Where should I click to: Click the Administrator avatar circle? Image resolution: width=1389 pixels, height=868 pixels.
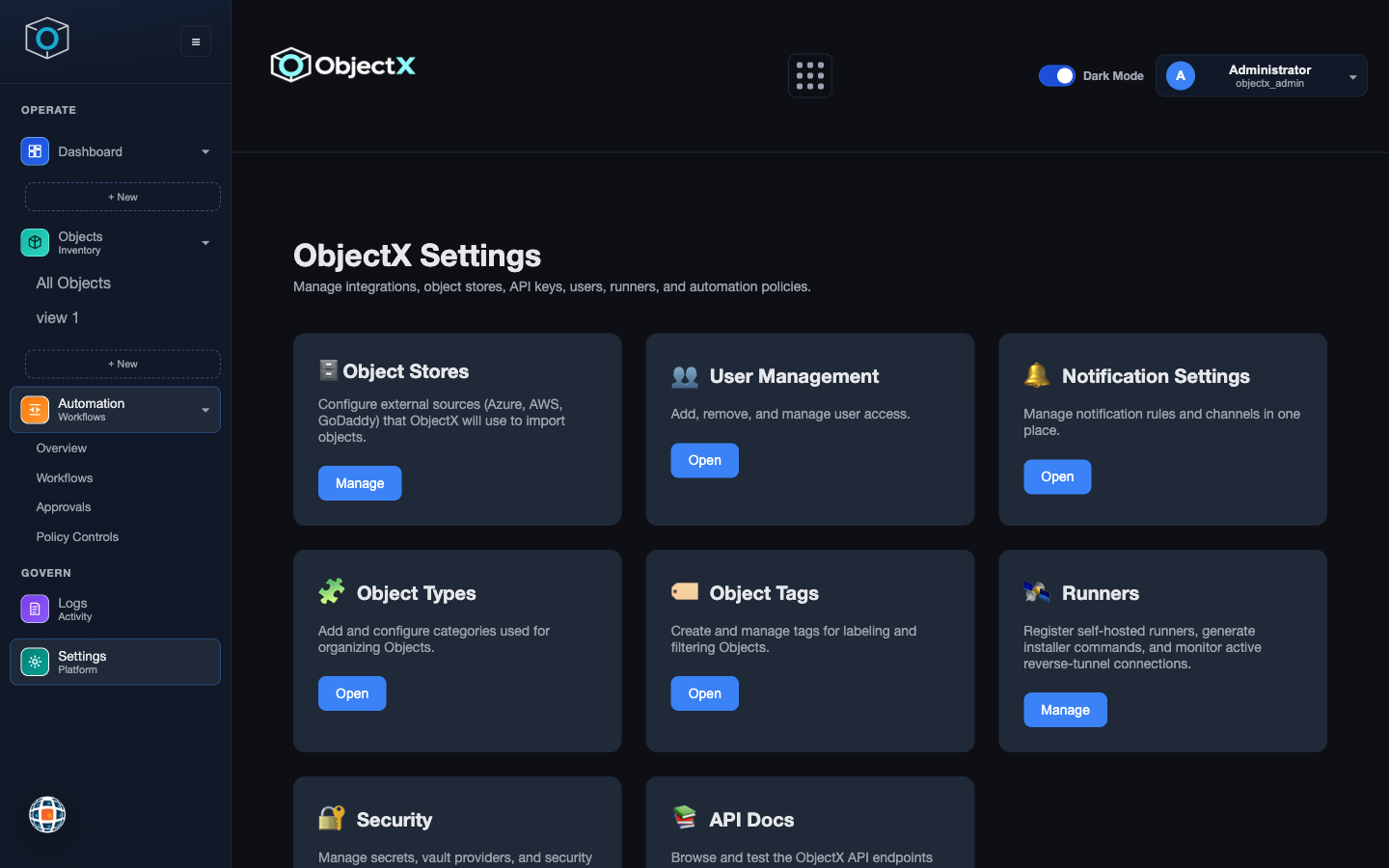tap(1181, 76)
